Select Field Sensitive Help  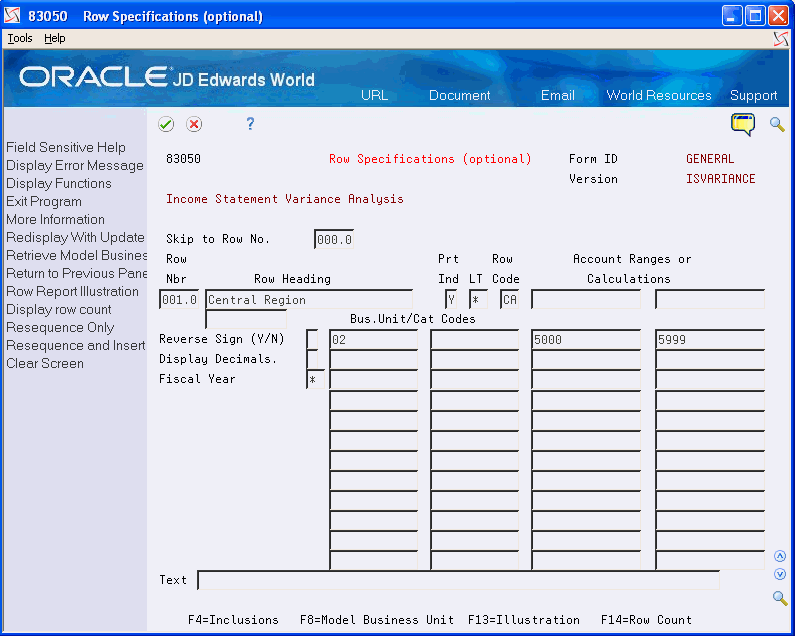coord(66,148)
